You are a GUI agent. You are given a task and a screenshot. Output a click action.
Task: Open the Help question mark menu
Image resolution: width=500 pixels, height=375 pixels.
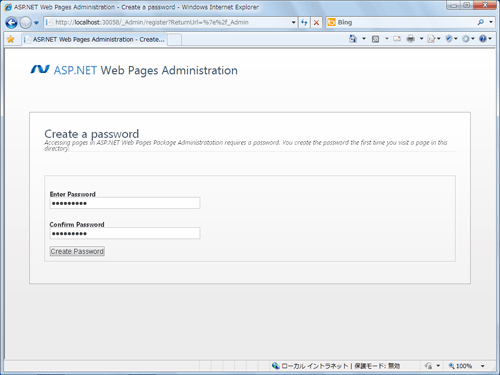[x=485, y=39]
